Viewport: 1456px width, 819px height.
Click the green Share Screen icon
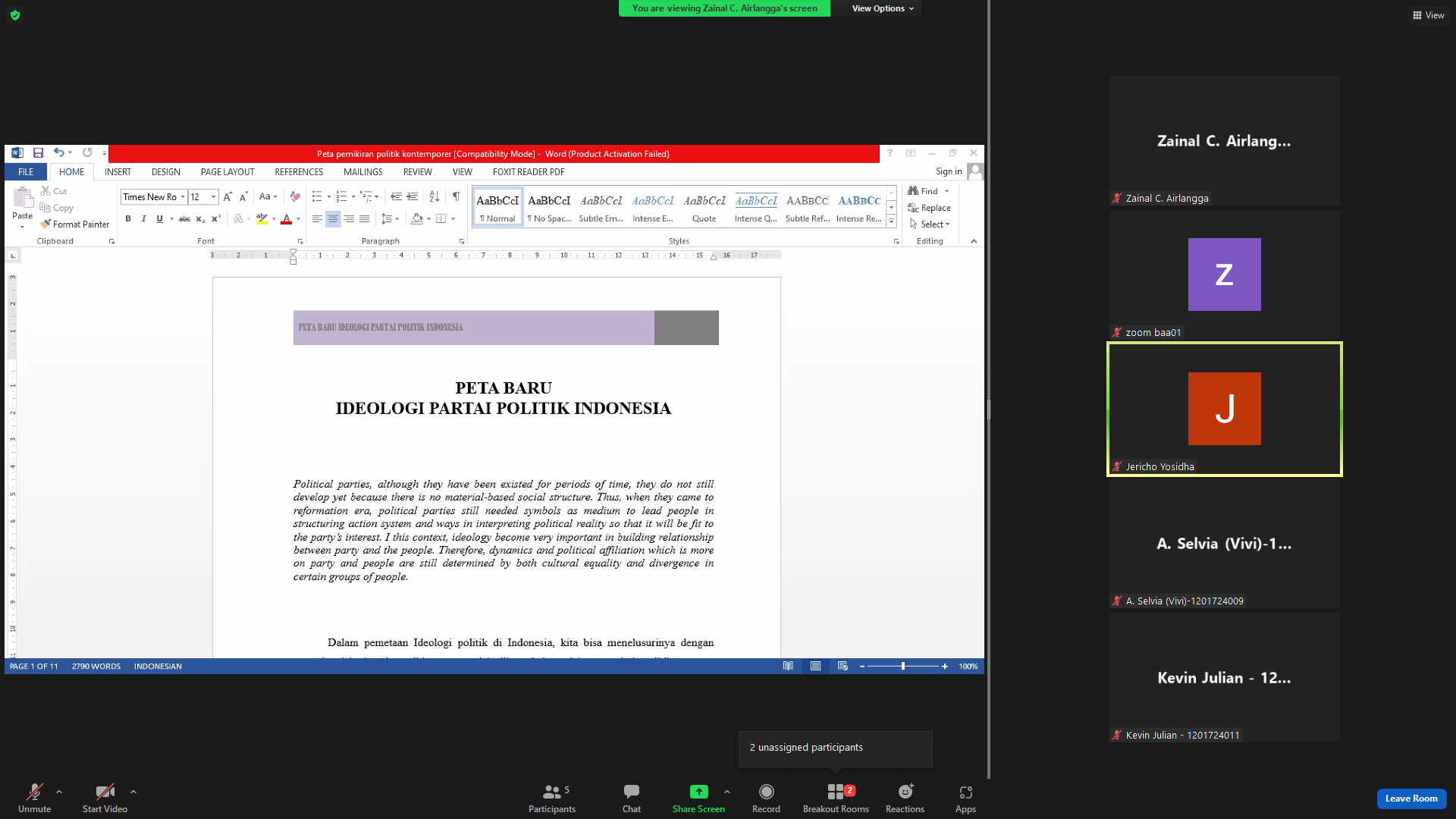698,792
